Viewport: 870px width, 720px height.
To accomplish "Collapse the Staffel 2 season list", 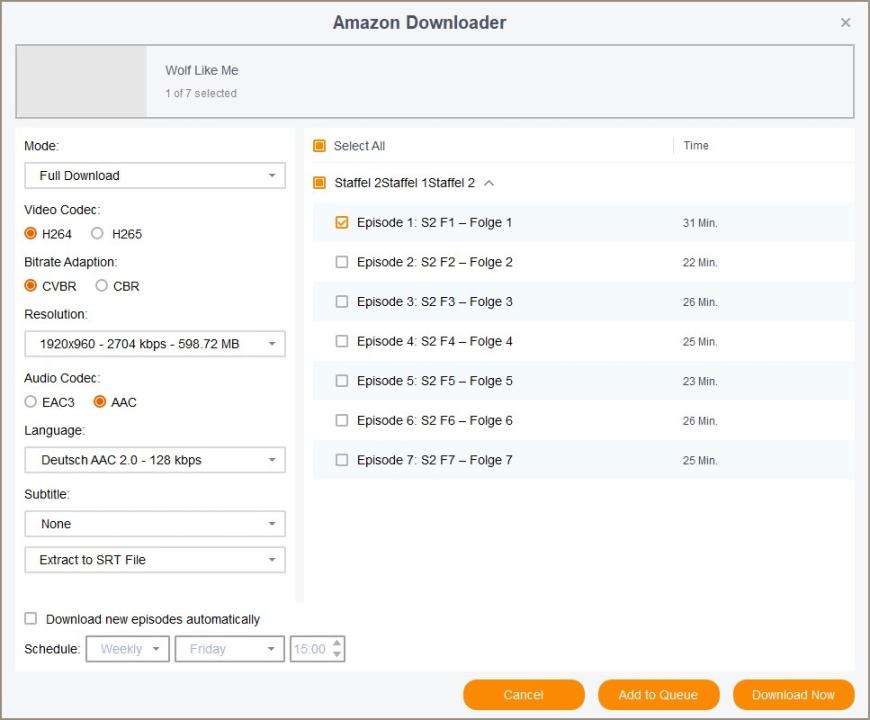I will (489, 183).
